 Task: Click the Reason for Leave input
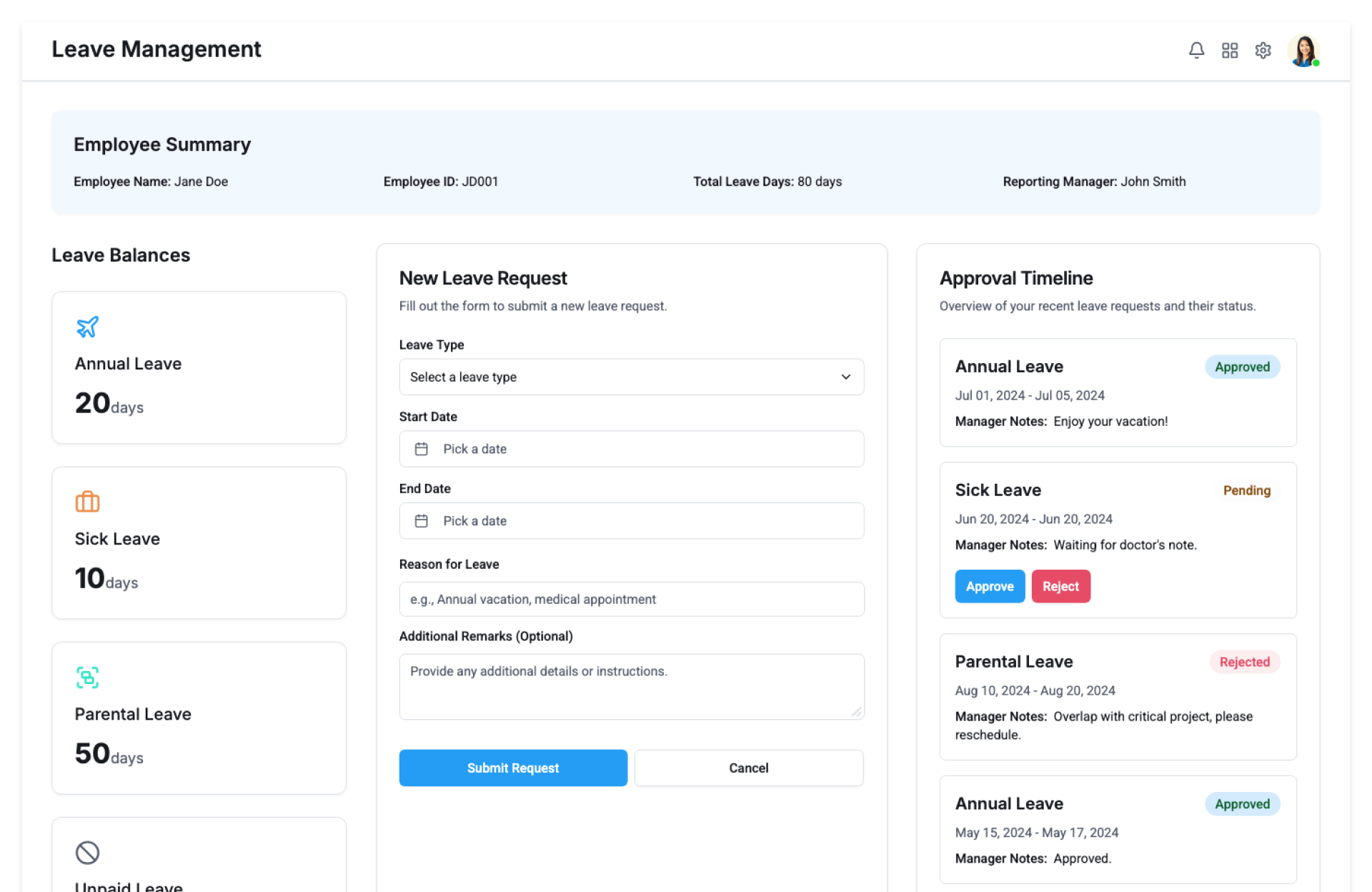click(x=631, y=599)
